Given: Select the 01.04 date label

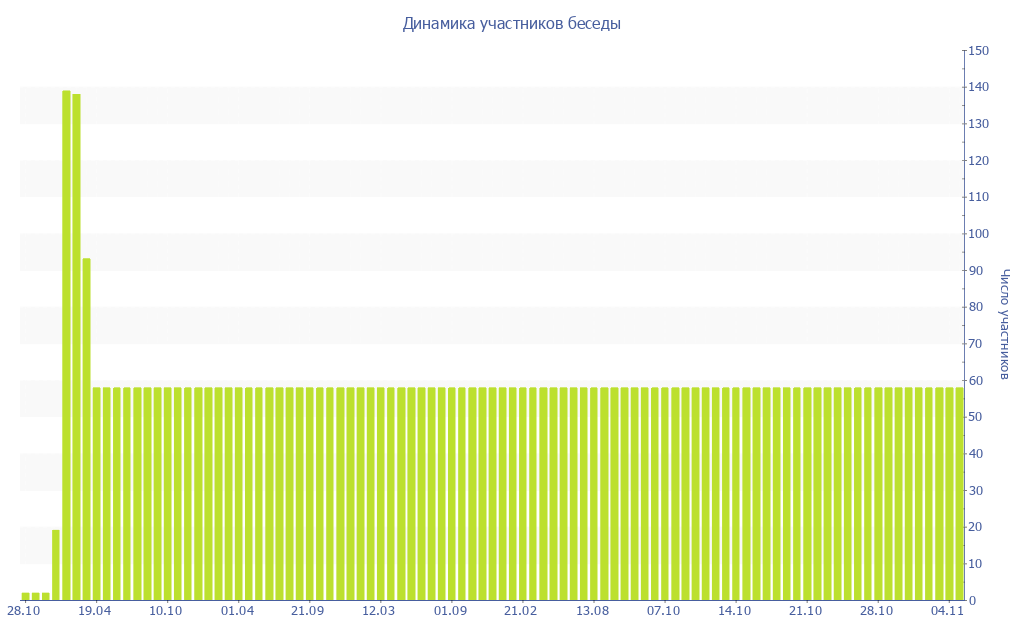Looking at the screenshot, I should 237,611.
